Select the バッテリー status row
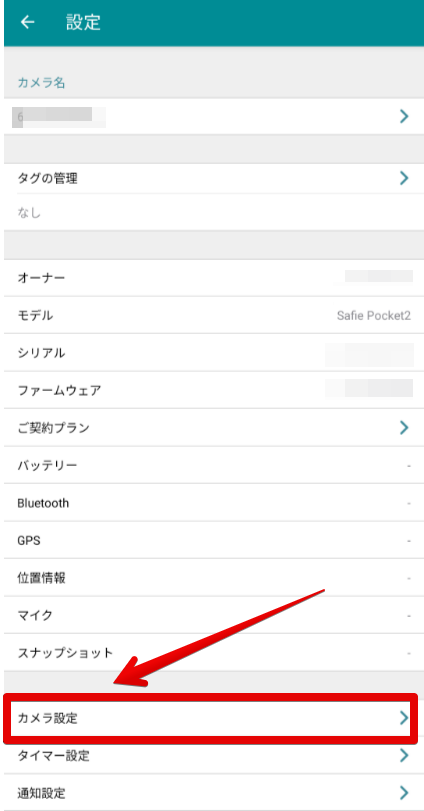Image resolution: width=424 pixels, height=811 pixels. [214, 465]
